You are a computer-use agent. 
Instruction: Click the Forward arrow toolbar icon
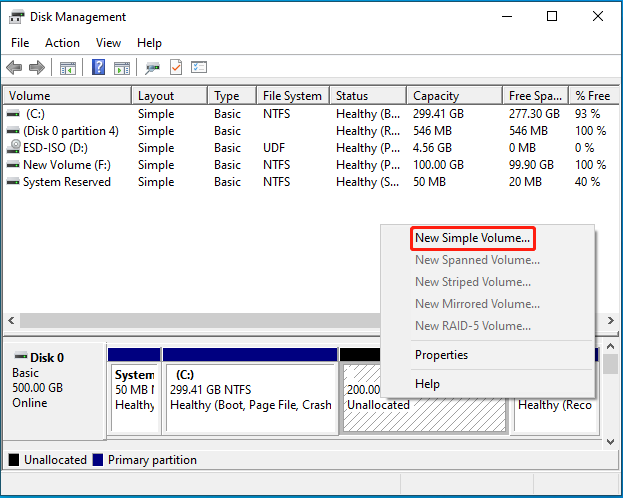click(x=37, y=68)
